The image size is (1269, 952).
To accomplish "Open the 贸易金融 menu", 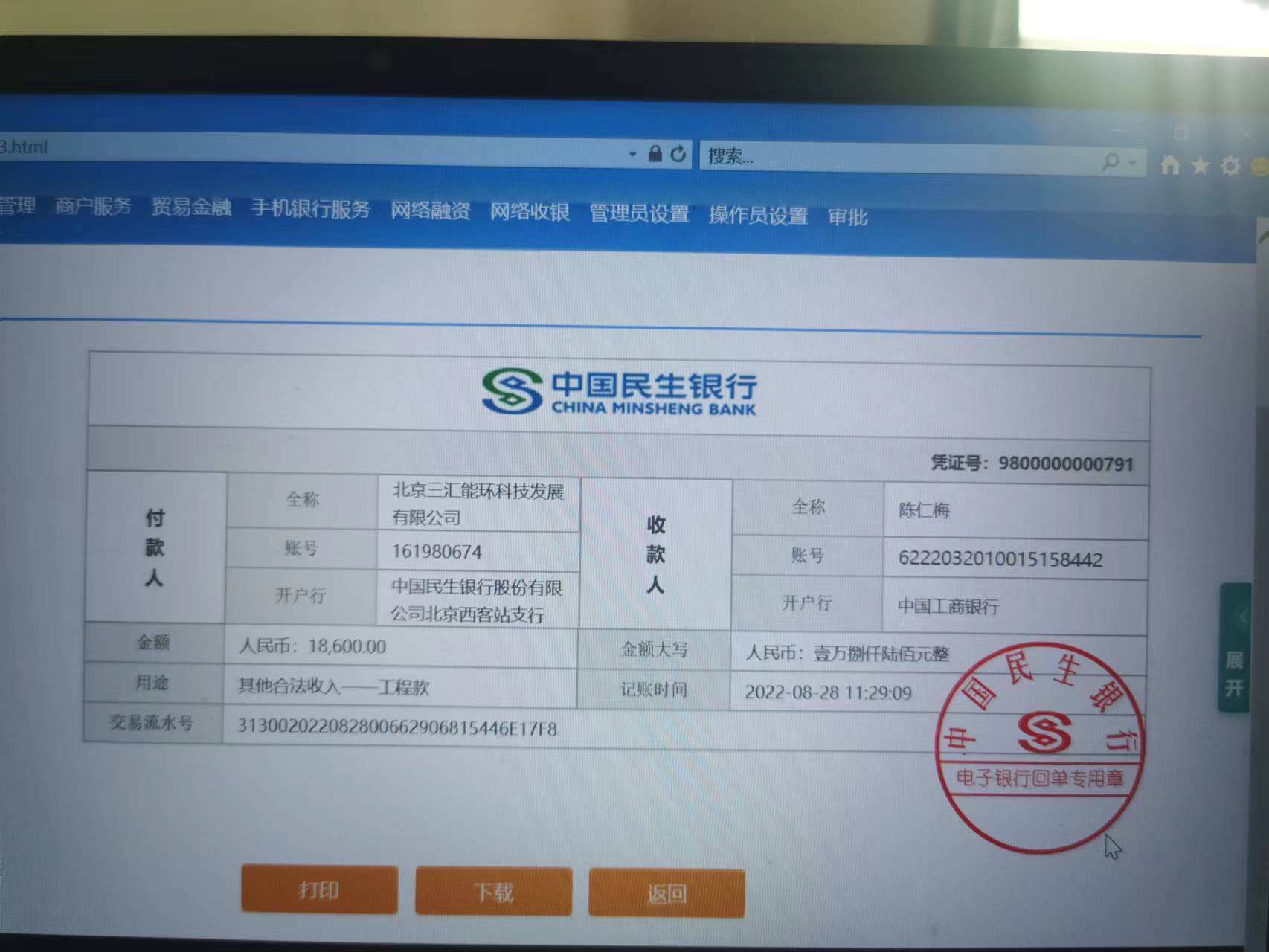I will coord(191,208).
